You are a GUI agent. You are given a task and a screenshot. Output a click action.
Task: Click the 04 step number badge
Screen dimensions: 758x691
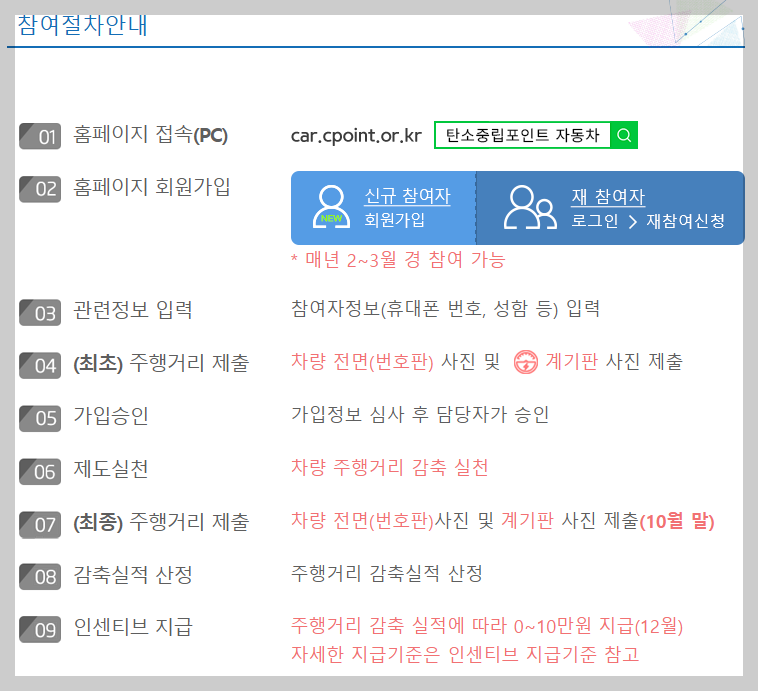coord(40,366)
